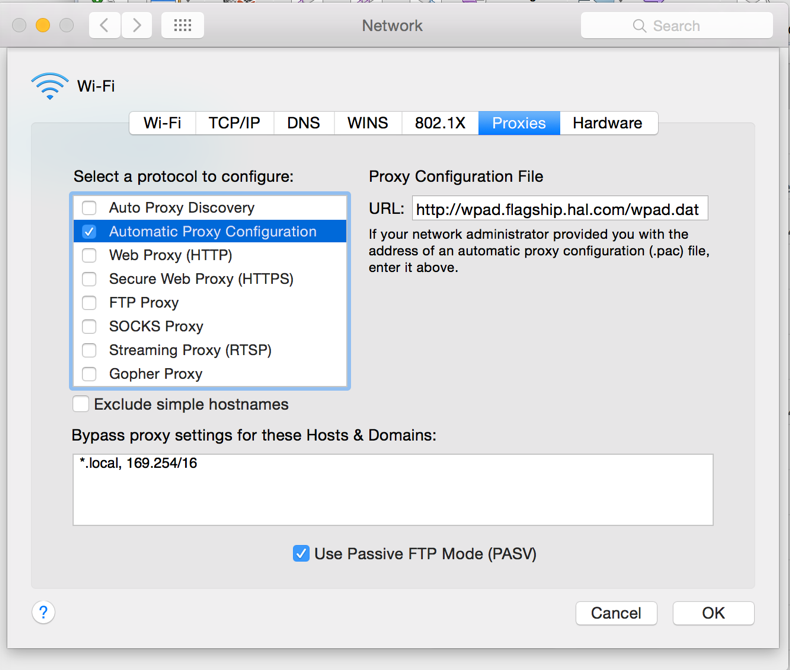Click the back navigation arrow
Screen dimensions: 790x670
pyautogui.click(x=104, y=25)
